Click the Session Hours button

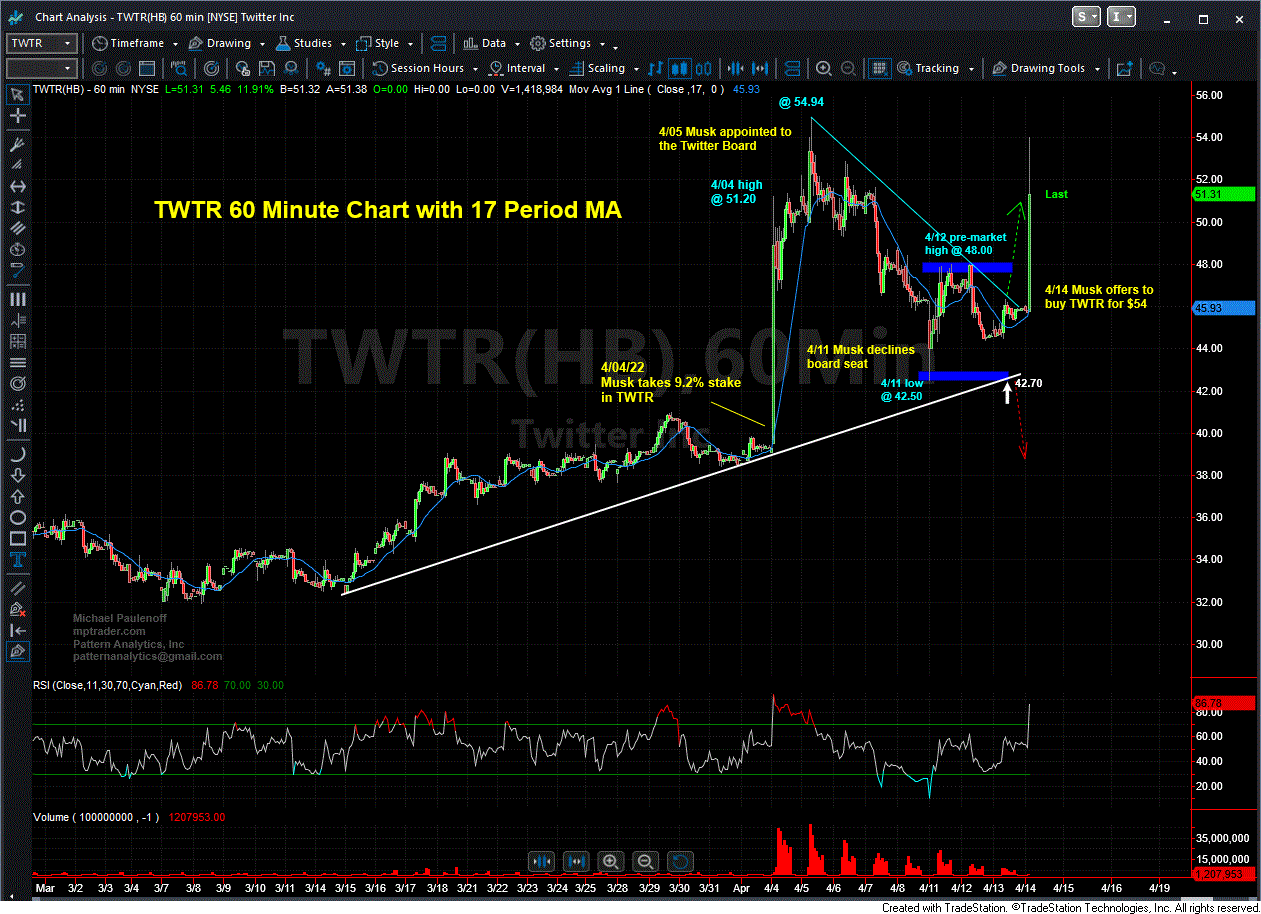(418, 68)
